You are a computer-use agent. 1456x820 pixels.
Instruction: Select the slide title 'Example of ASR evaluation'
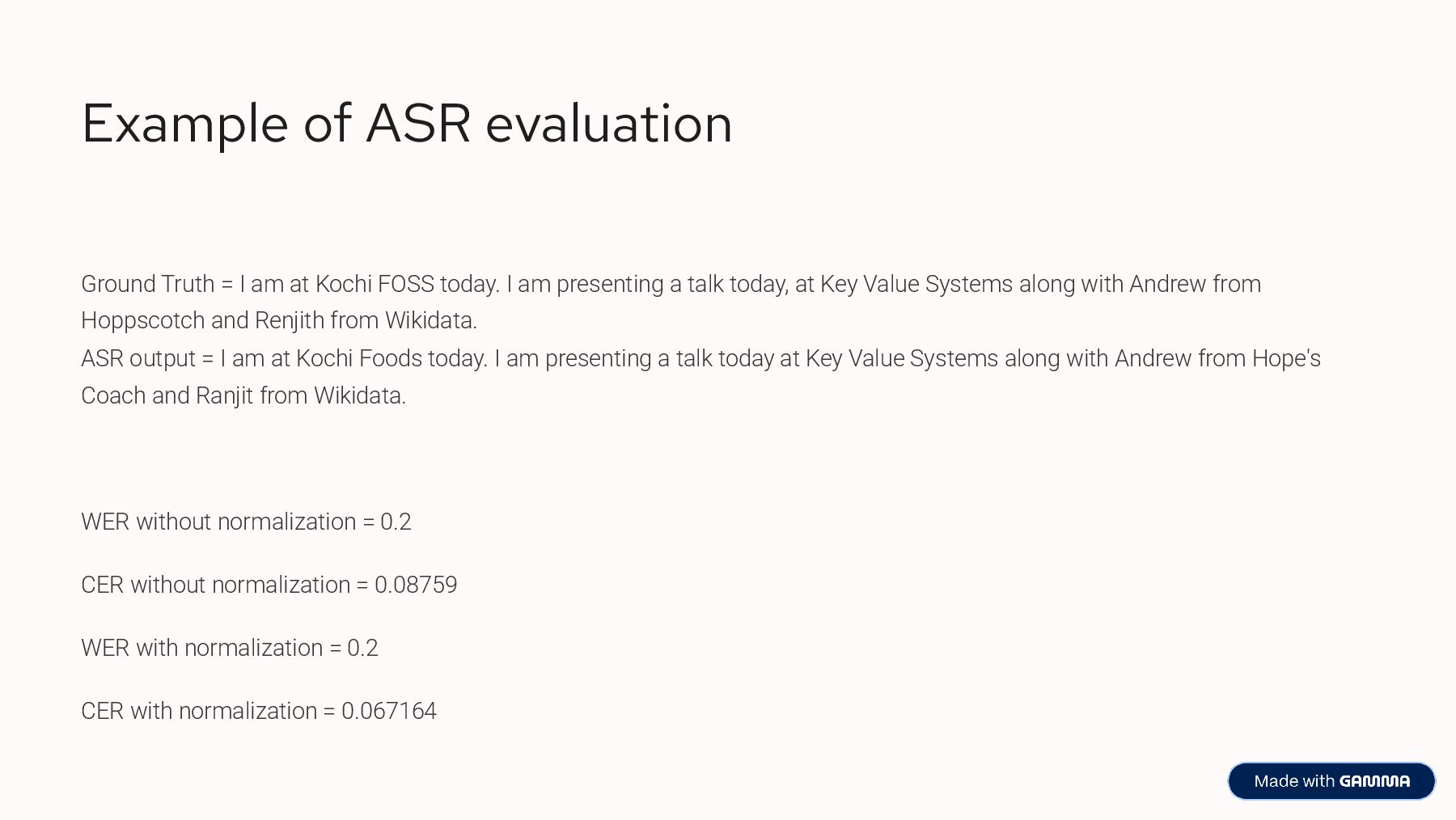pos(407,124)
